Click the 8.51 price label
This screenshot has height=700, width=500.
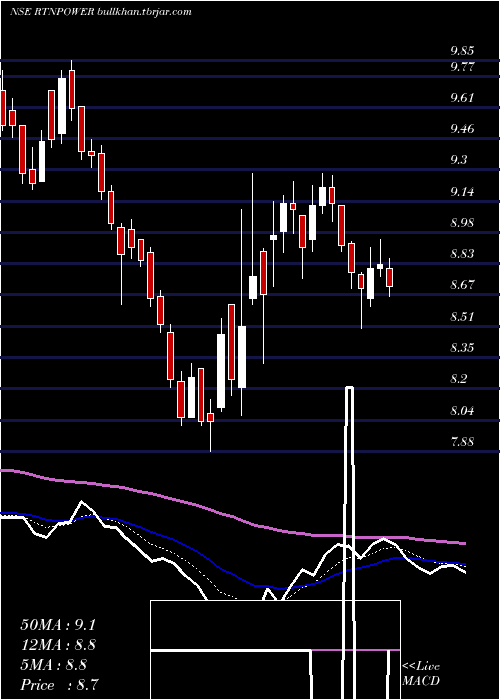point(462,317)
